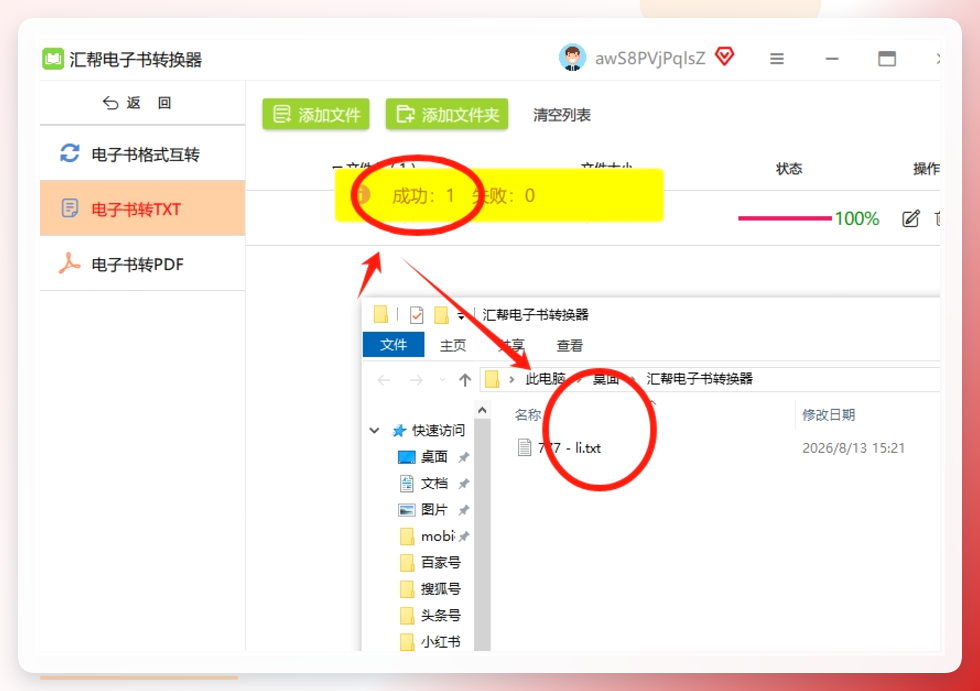Open the user avatar profile
980x691 pixels.
(x=572, y=57)
